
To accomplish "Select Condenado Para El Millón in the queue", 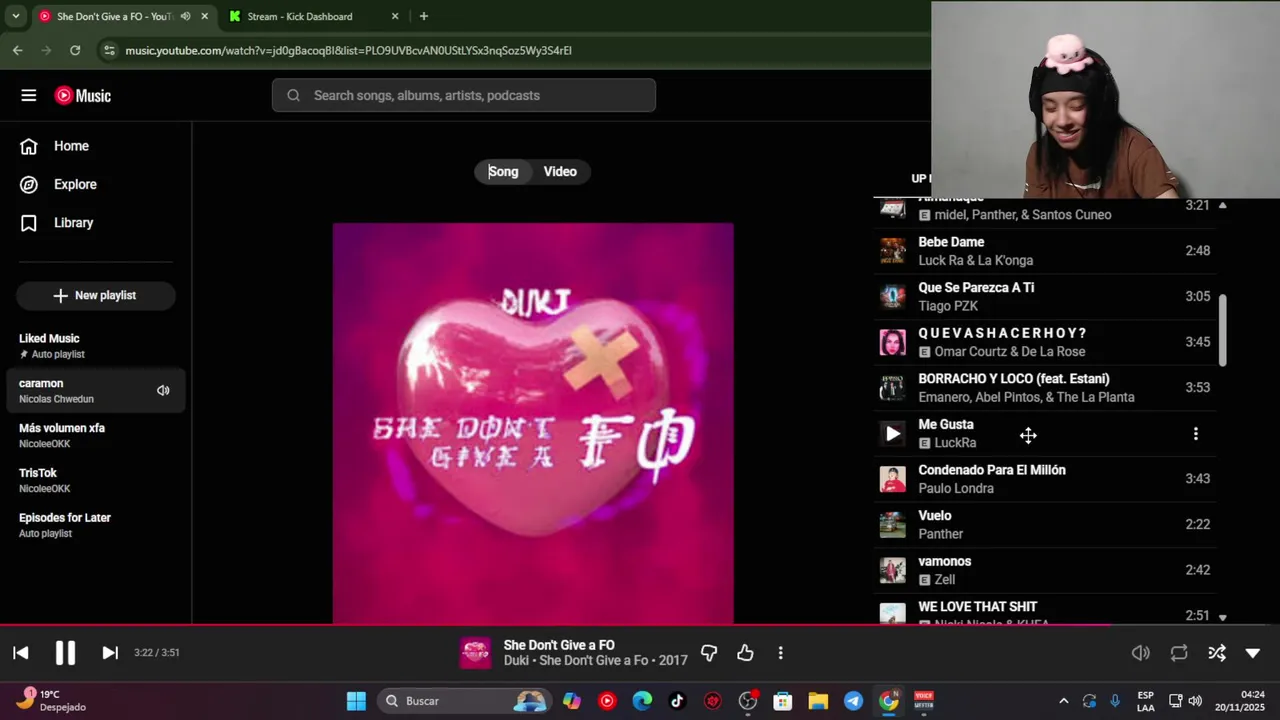I will (1046, 479).
